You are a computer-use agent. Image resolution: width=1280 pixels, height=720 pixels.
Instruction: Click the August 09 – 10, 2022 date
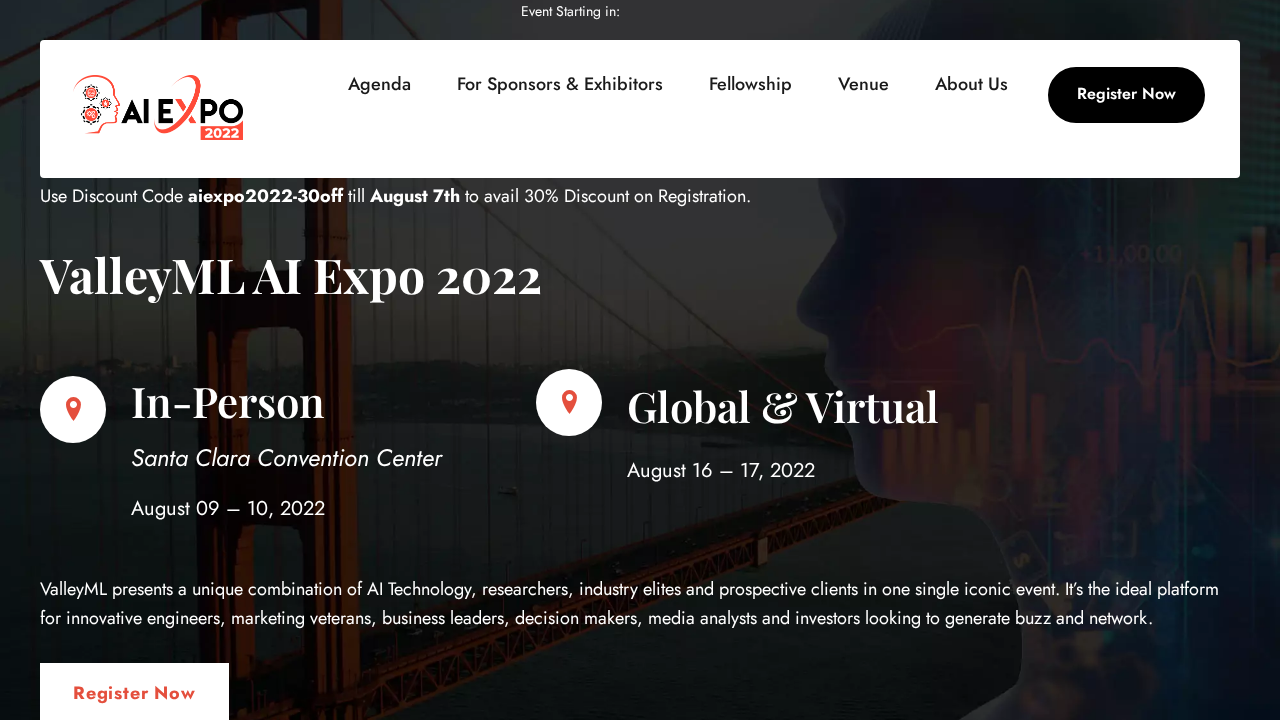tap(228, 507)
